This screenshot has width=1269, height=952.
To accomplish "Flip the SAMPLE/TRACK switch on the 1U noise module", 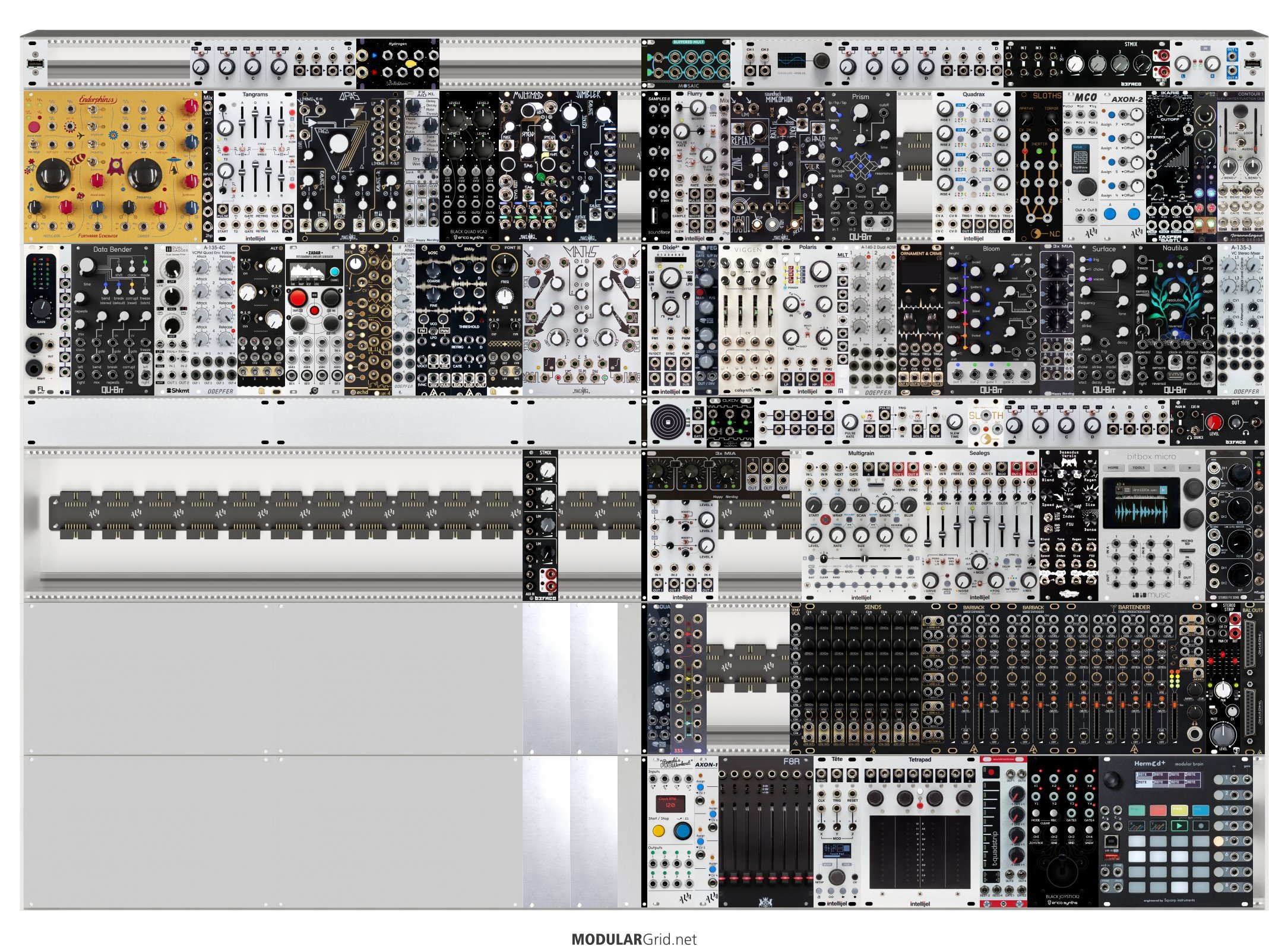I will [x=917, y=416].
